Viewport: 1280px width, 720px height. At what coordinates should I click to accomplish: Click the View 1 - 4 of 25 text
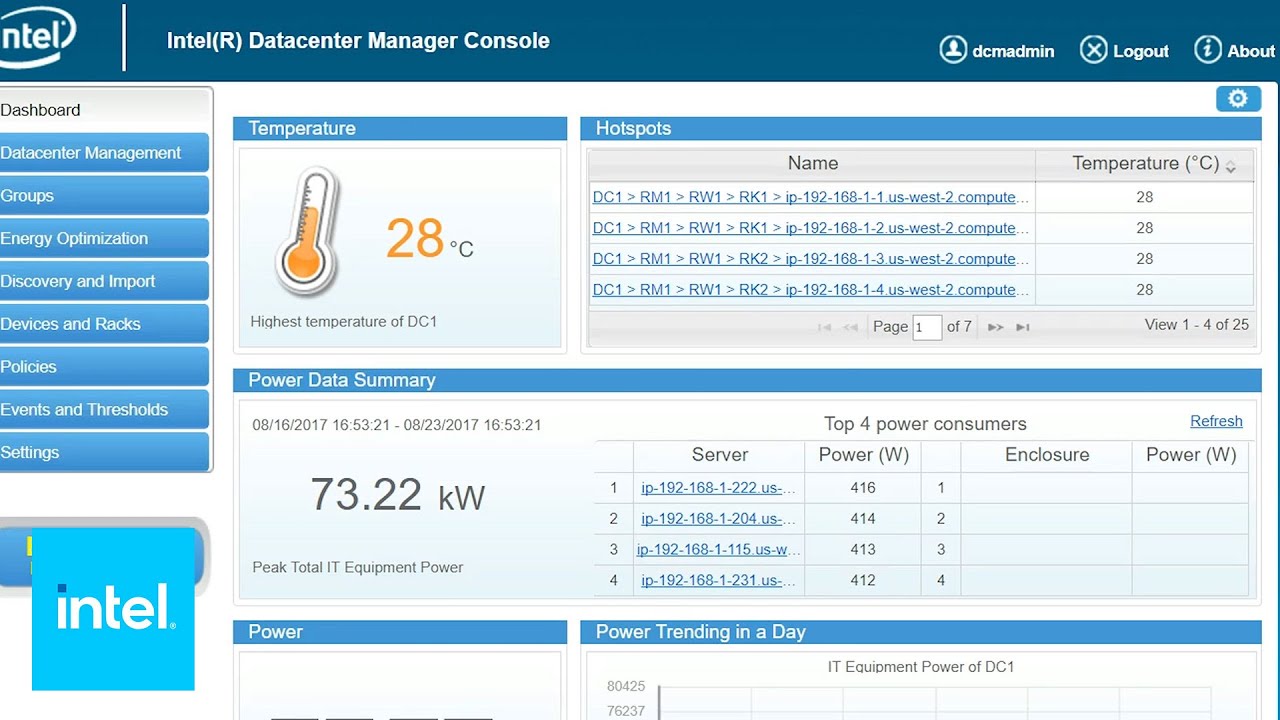pos(1197,325)
